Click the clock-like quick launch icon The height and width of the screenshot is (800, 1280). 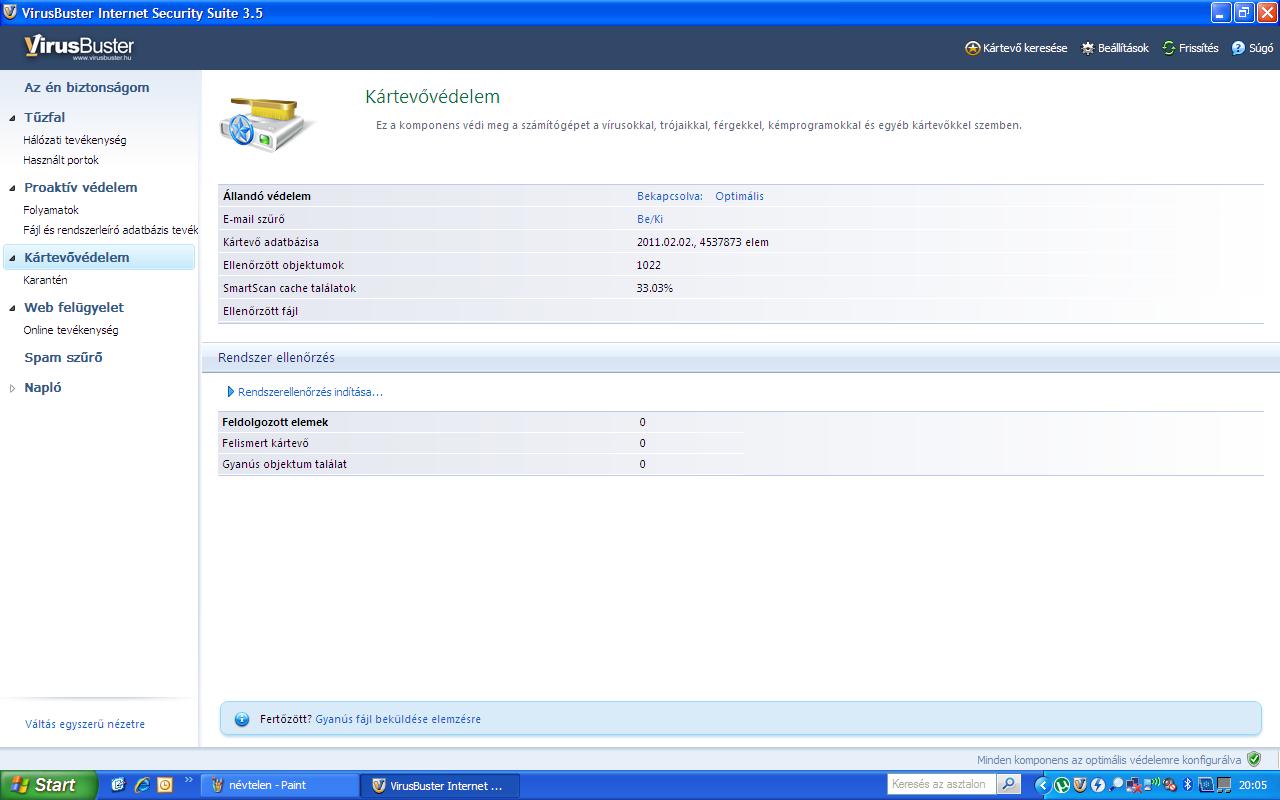point(165,785)
